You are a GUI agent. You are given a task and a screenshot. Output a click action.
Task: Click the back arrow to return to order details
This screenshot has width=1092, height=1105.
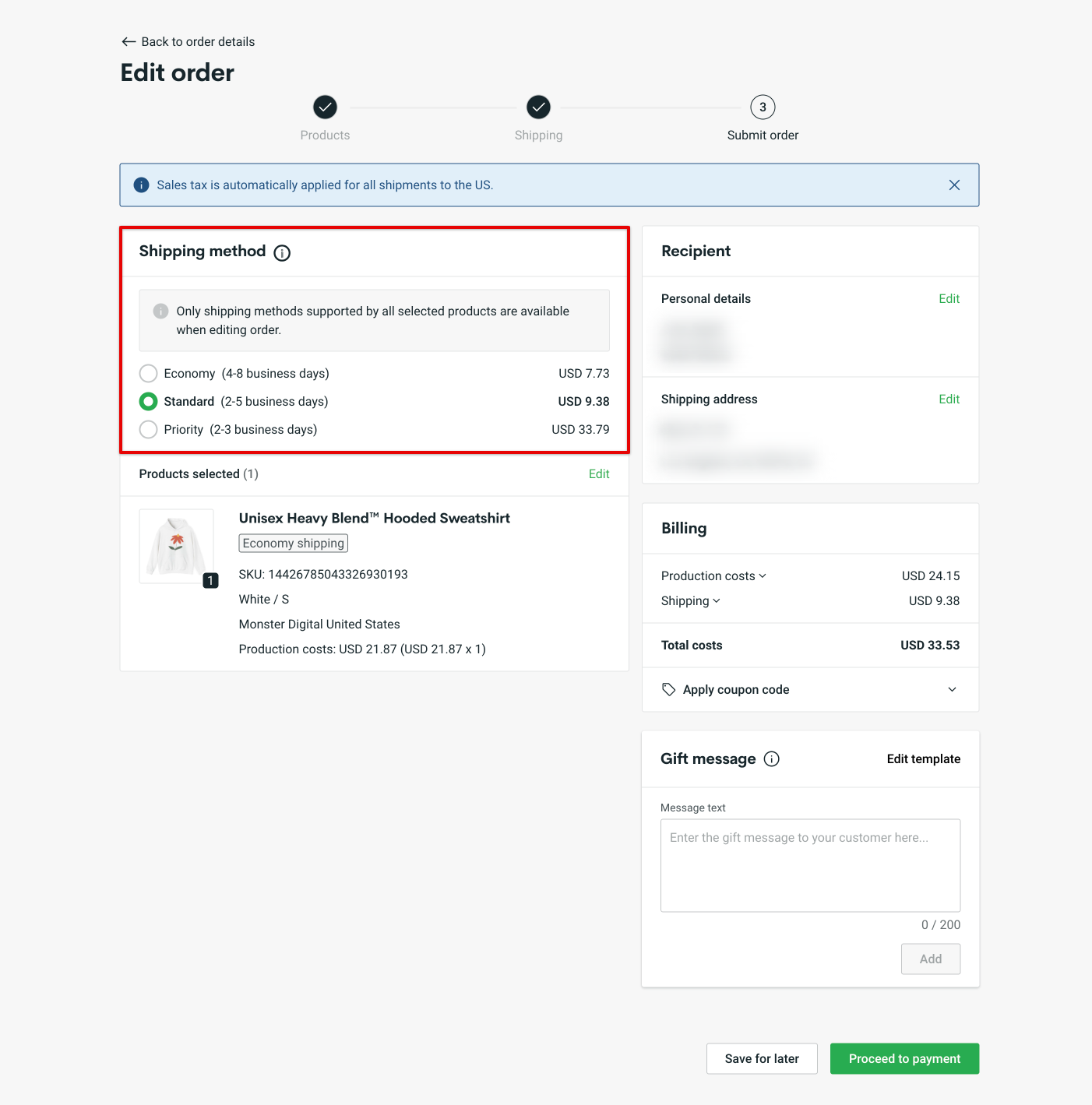point(129,41)
